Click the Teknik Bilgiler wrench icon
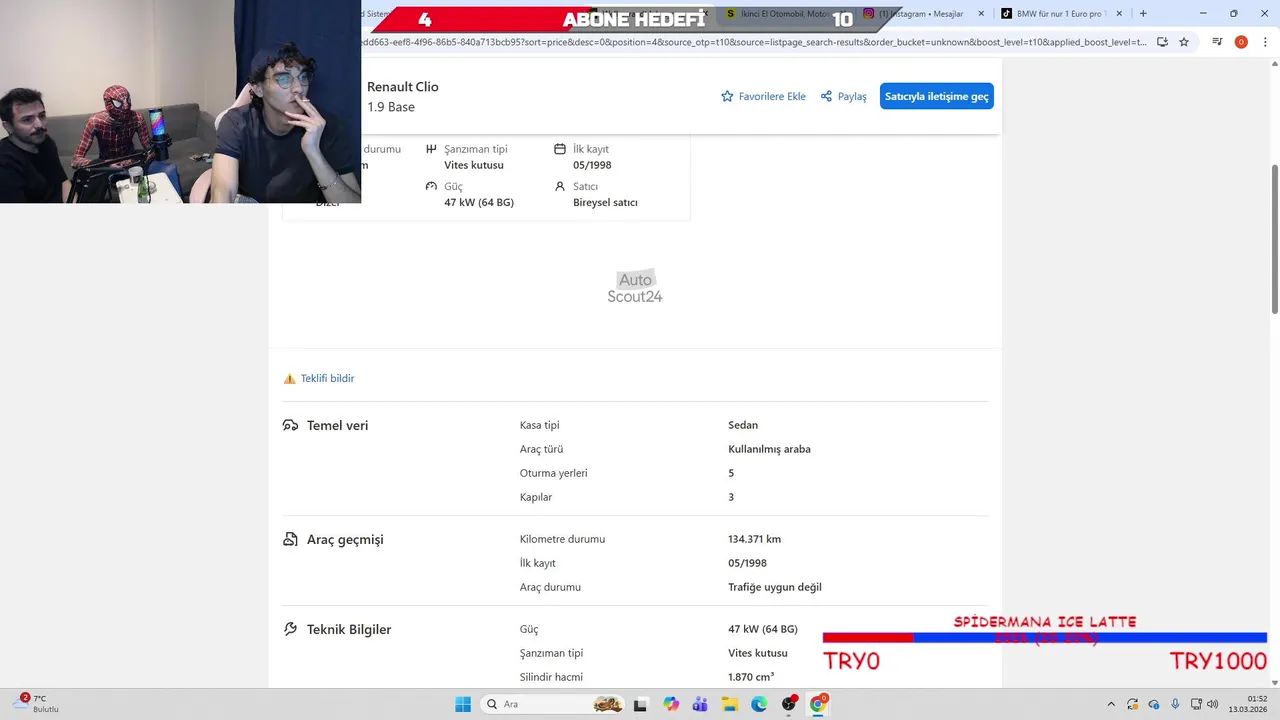 [x=290, y=629]
